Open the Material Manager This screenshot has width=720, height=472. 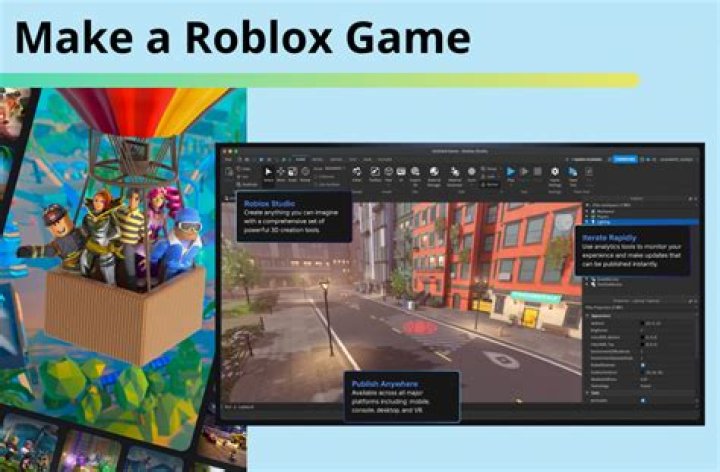coord(435,174)
